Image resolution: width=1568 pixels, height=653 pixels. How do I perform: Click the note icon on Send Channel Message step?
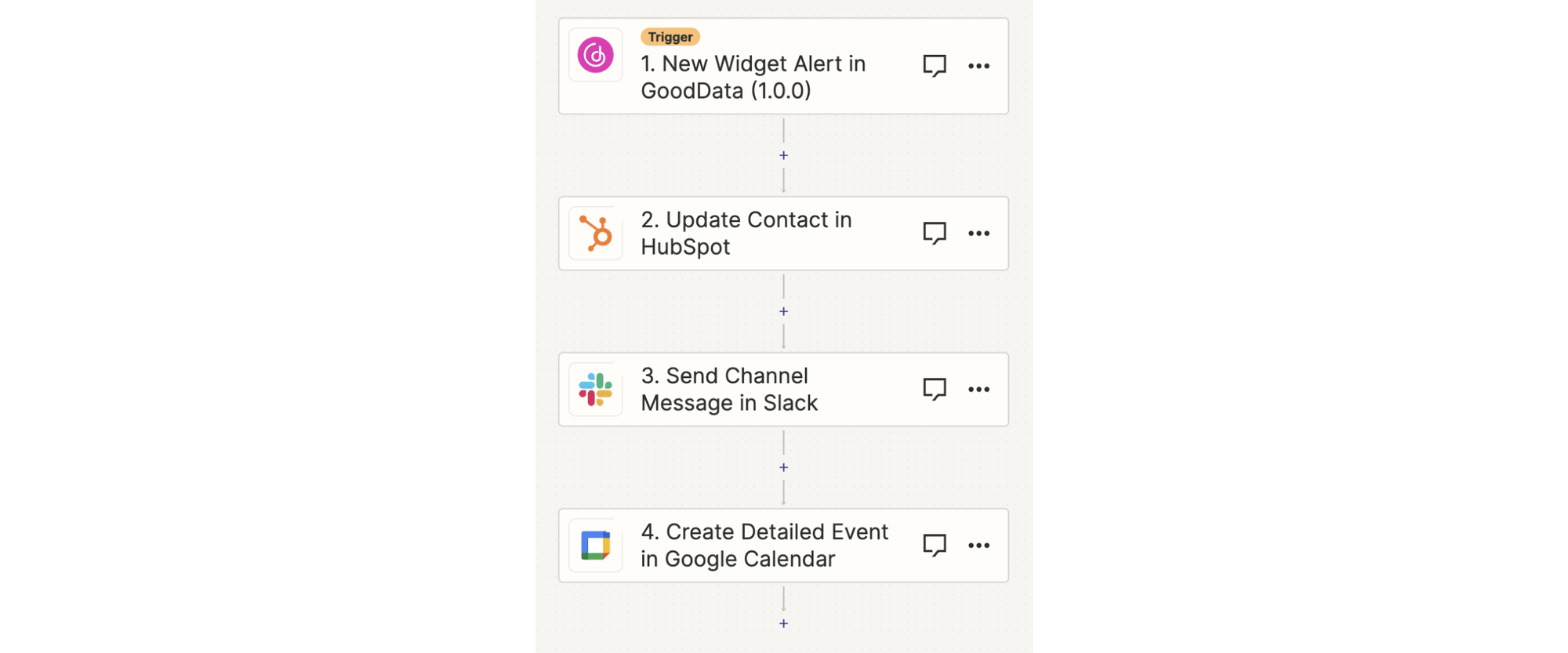(x=935, y=389)
